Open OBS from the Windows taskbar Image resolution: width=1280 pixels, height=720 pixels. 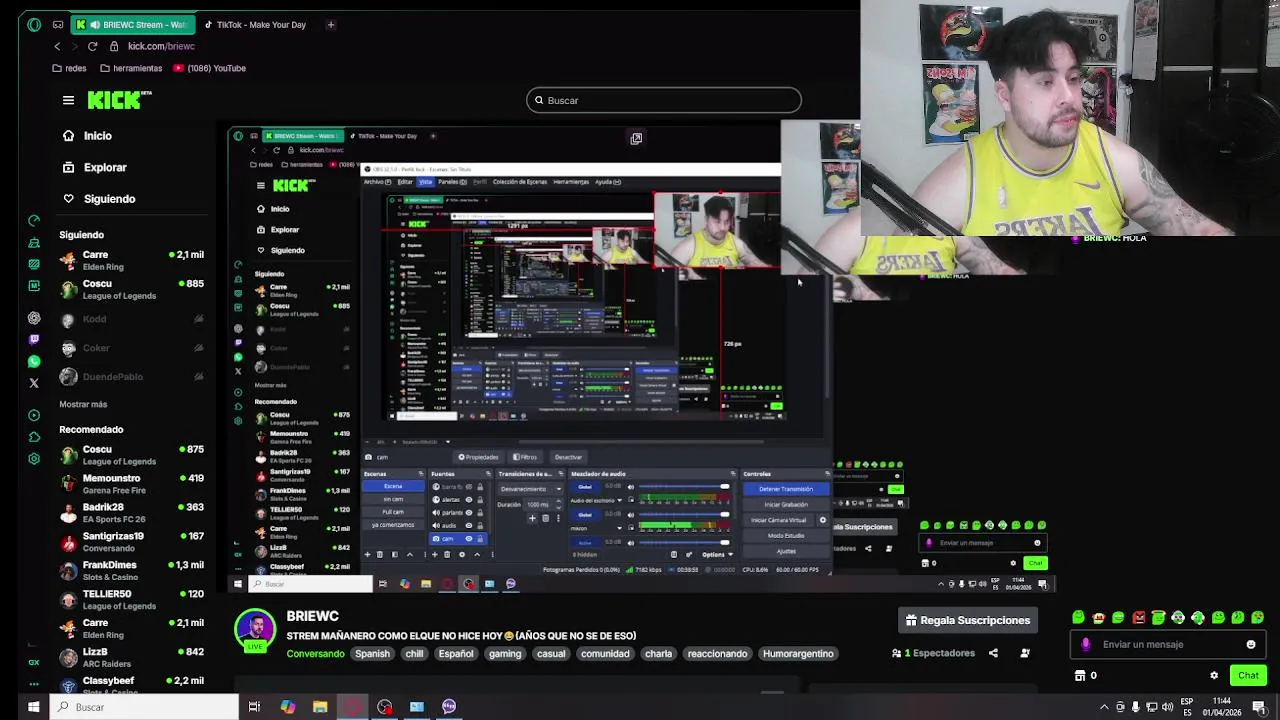pyautogui.click(x=385, y=707)
